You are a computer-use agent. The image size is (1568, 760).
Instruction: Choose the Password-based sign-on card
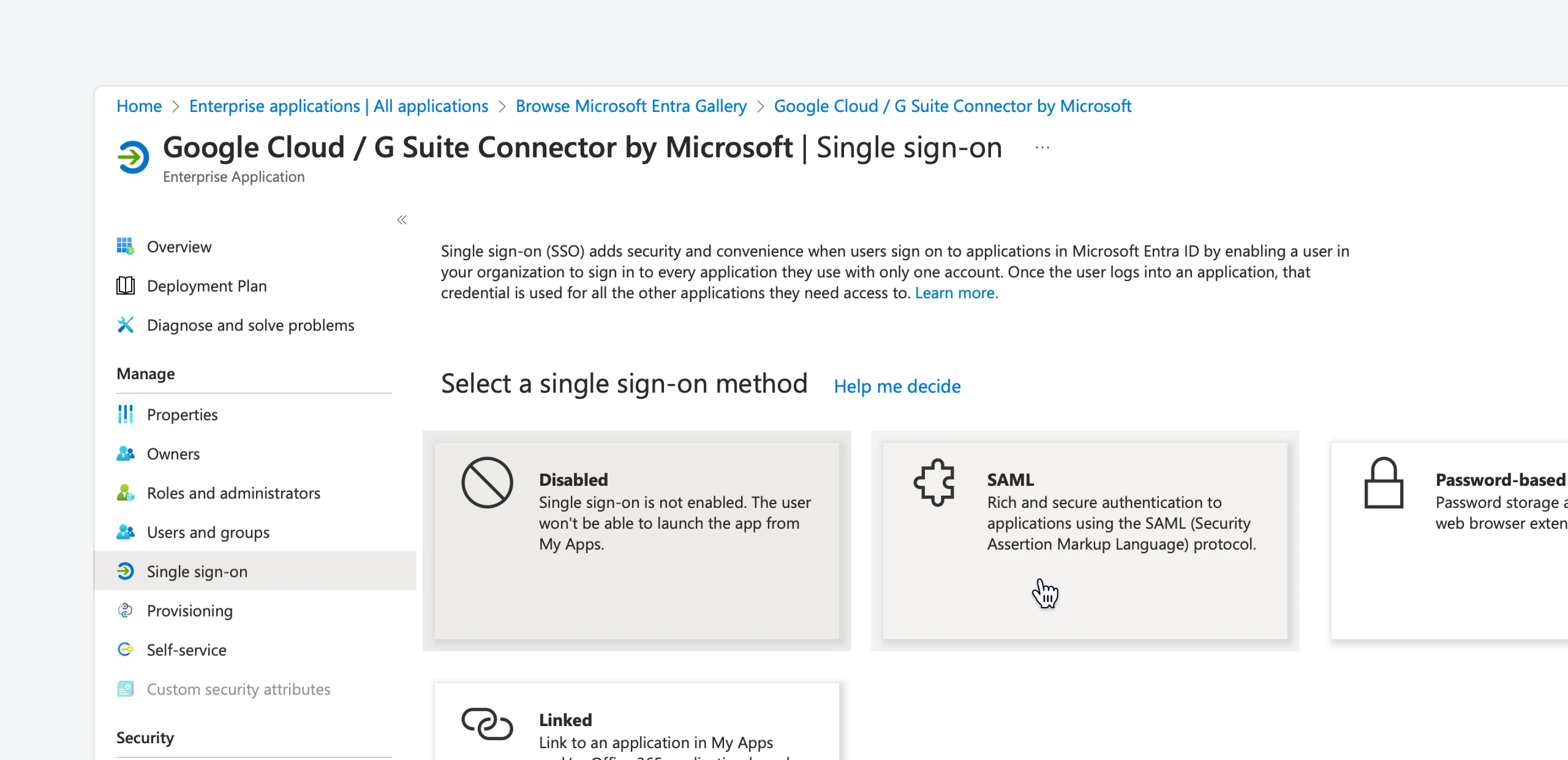pyautogui.click(x=1449, y=540)
